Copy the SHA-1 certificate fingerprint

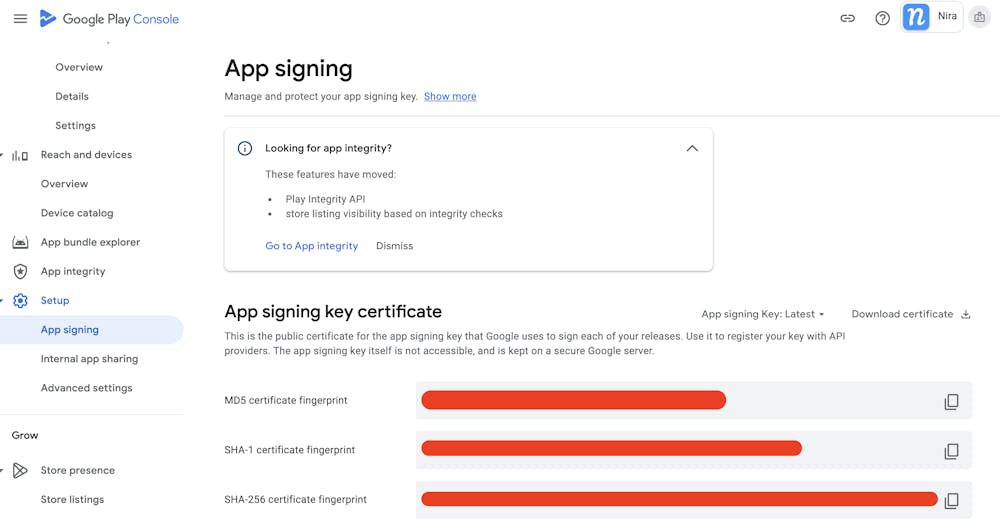click(x=951, y=452)
